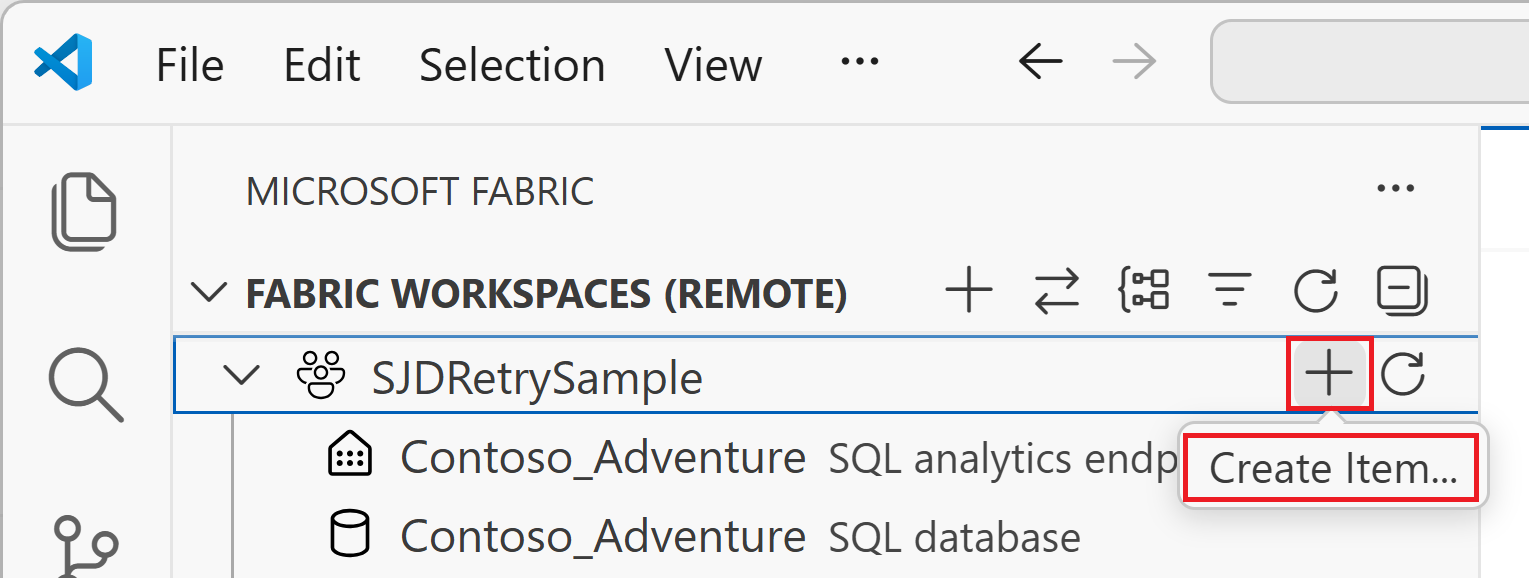Viewport: 1529px width, 578px height.
Task: Go forward with the right arrow
Action: coord(1134,63)
